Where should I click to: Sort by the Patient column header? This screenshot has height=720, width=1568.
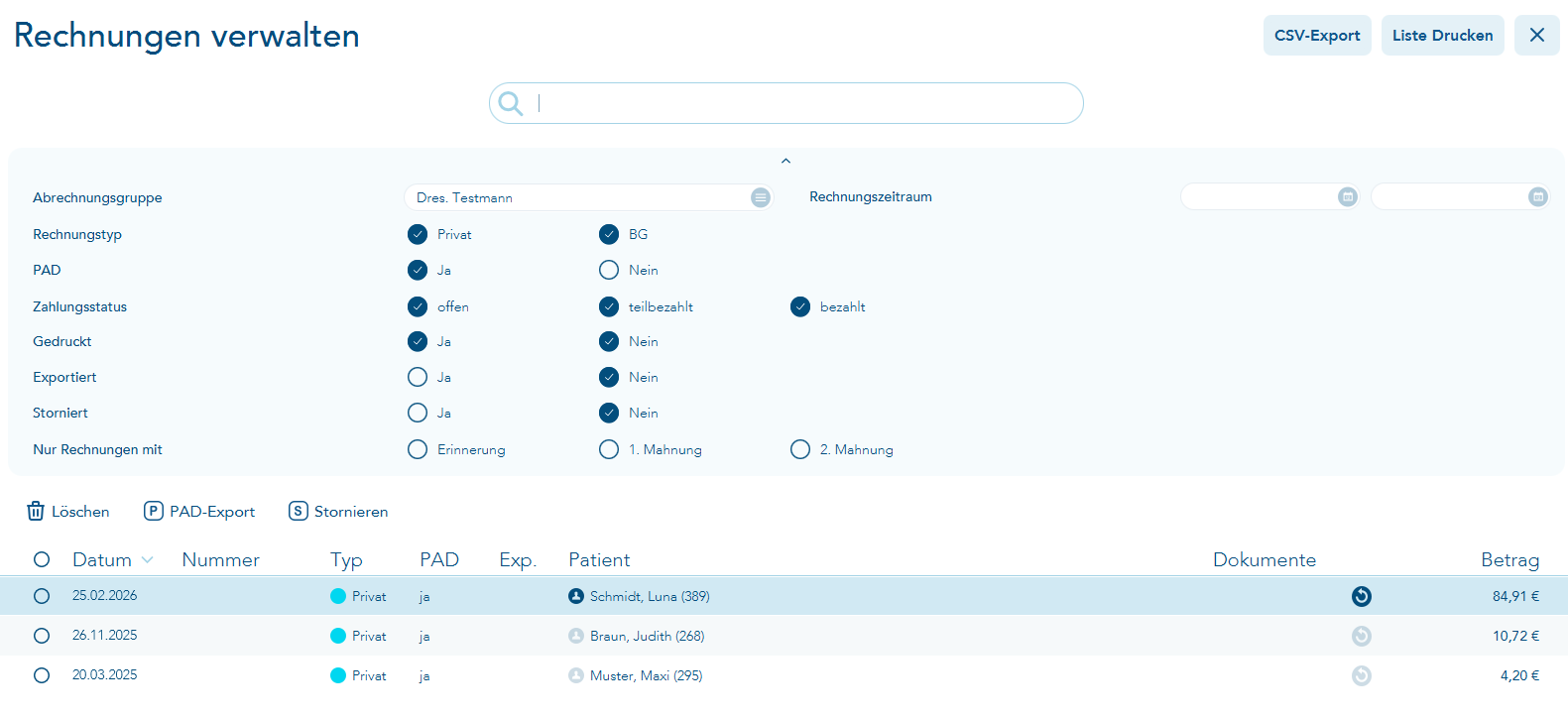599,560
